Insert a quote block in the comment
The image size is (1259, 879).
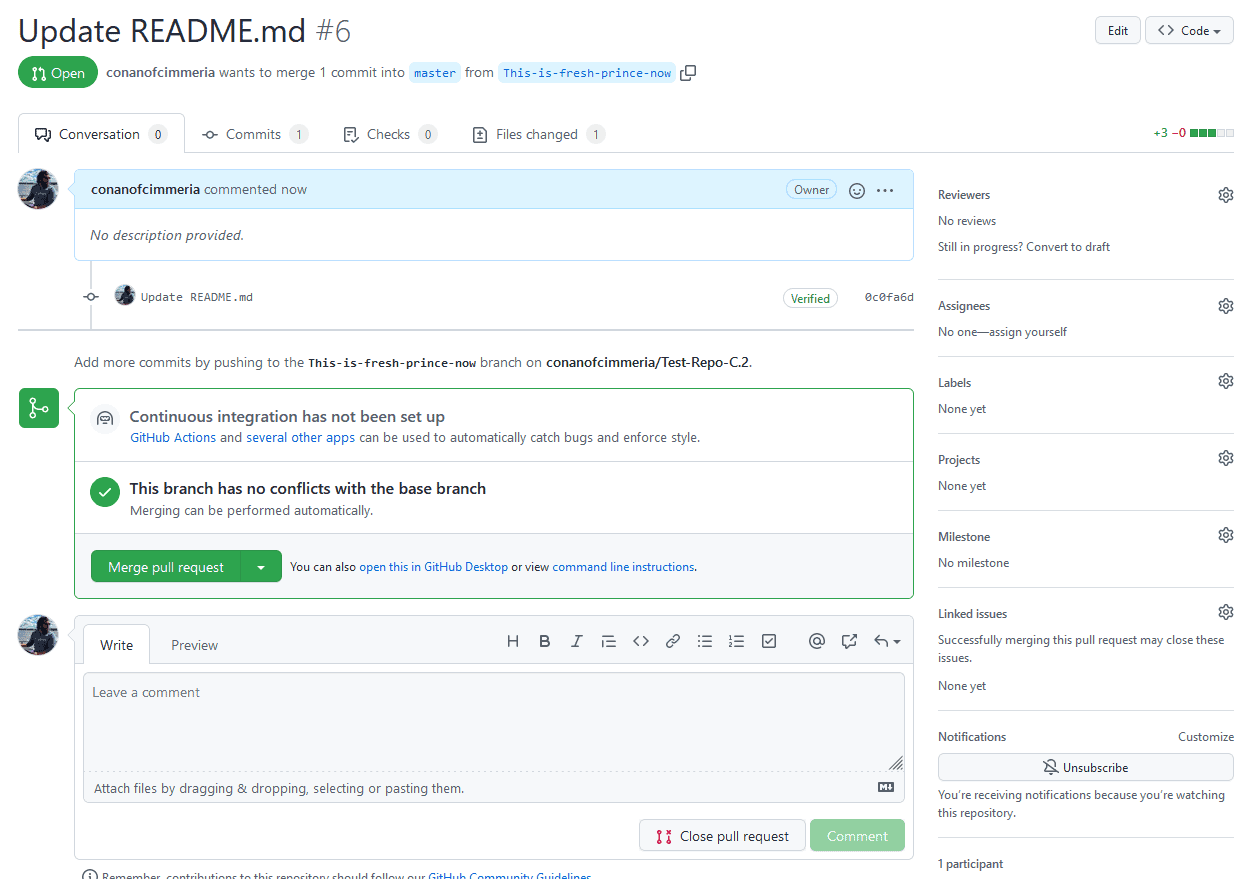[609, 641]
